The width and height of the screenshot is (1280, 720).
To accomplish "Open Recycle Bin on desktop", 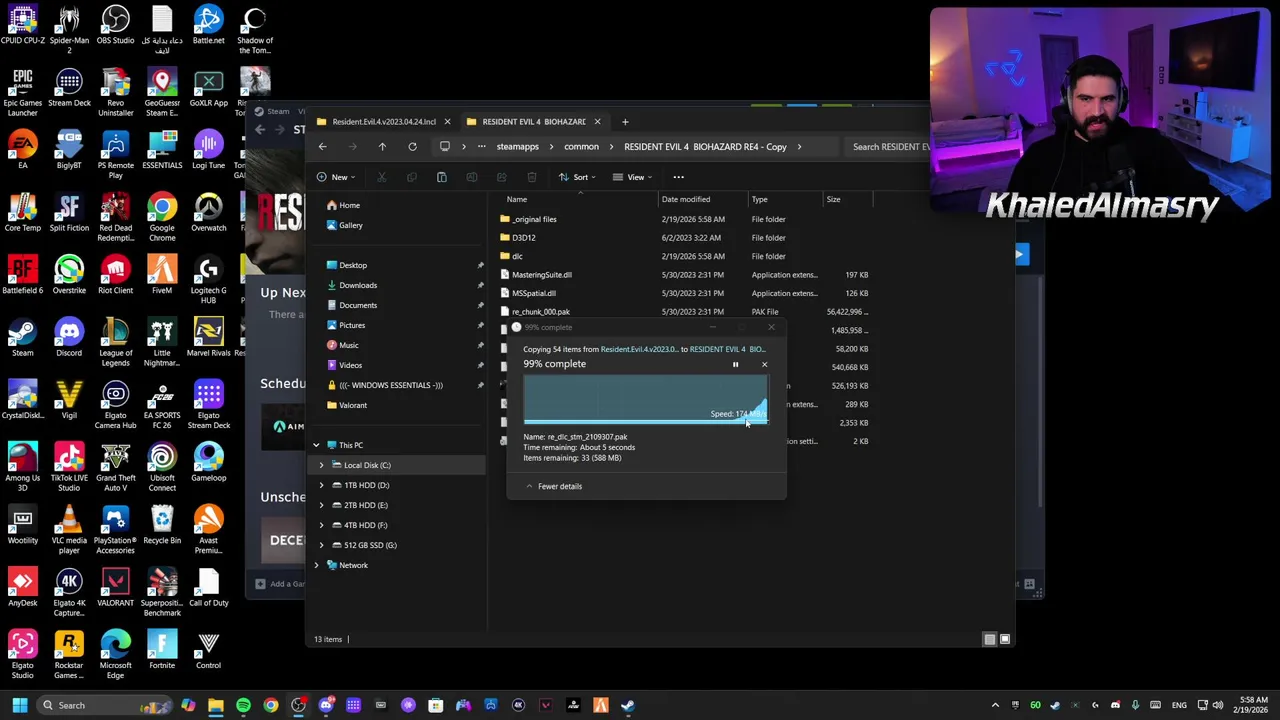I will (x=162, y=525).
